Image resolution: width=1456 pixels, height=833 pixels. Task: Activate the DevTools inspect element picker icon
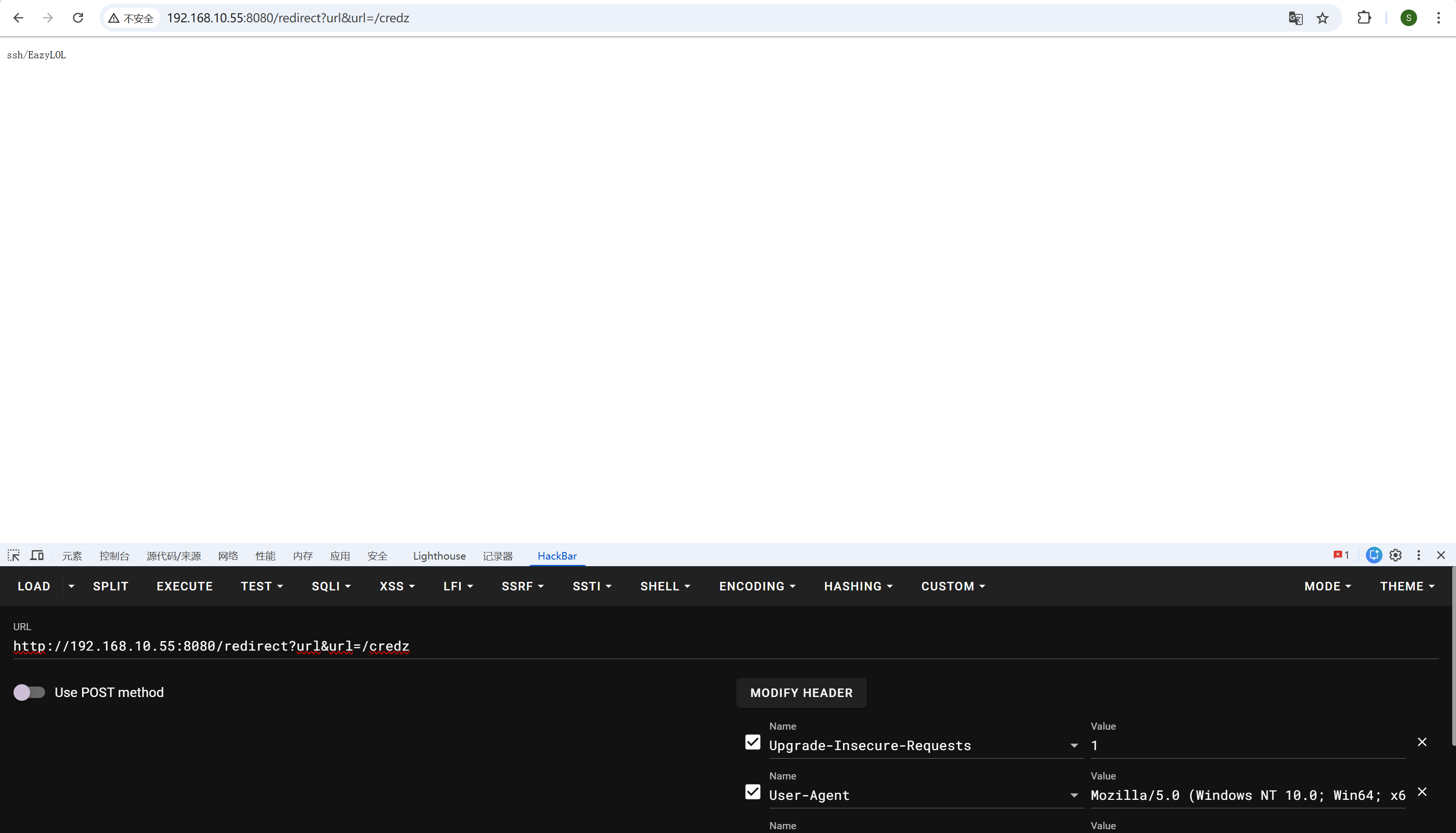click(13, 555)
